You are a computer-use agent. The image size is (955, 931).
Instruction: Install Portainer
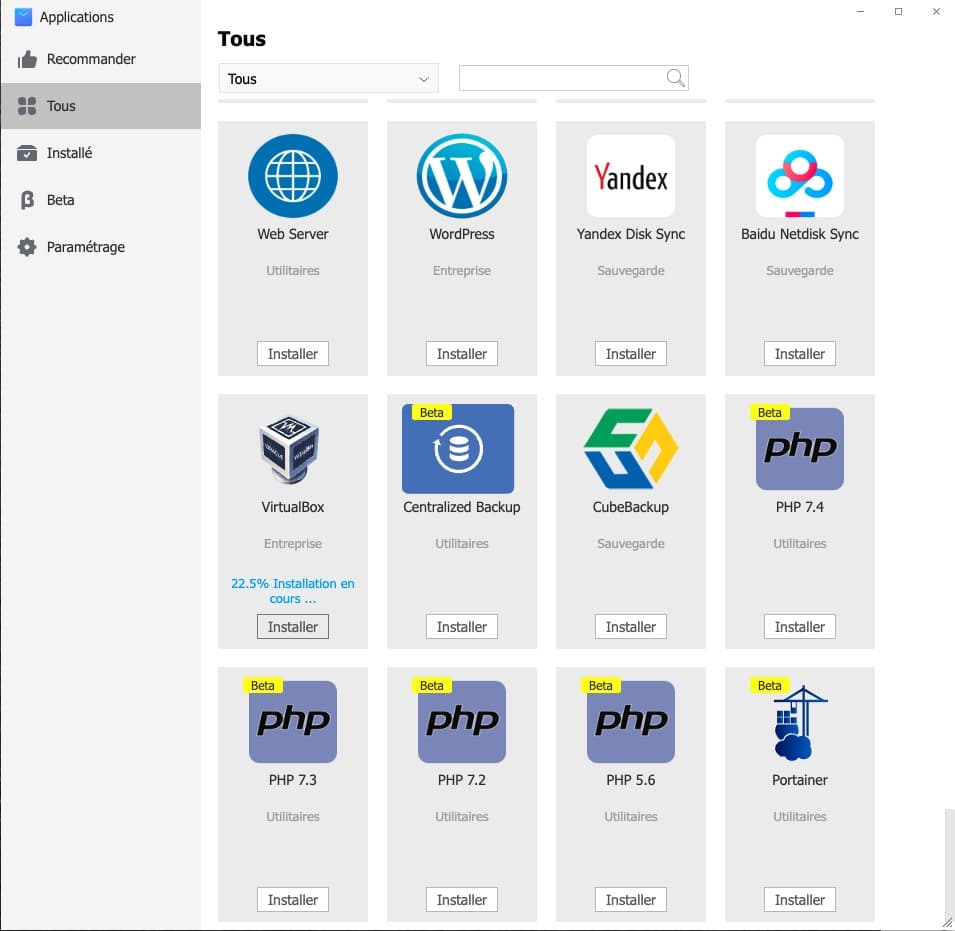click(800, 900)
